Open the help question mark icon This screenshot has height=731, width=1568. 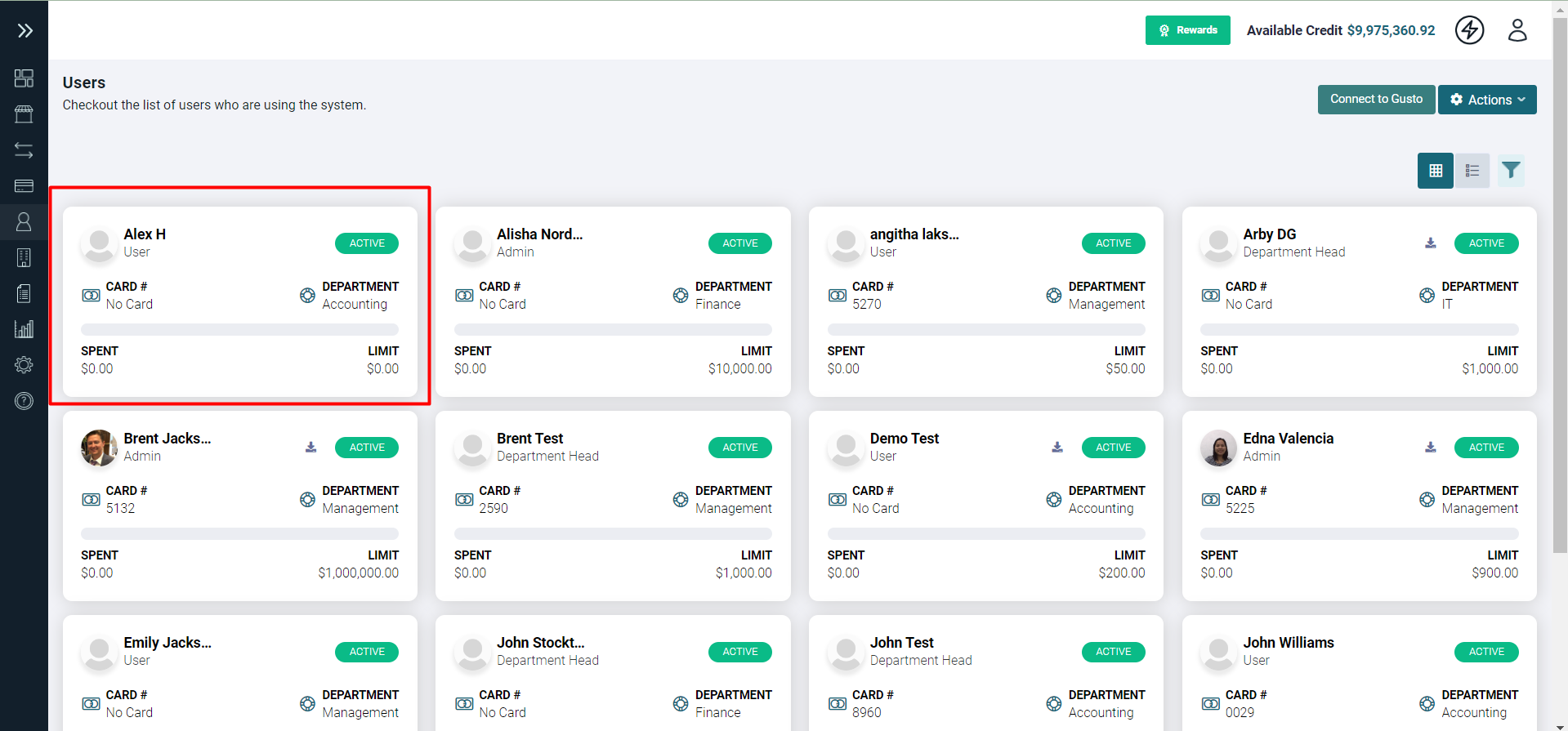pos(24,401)
